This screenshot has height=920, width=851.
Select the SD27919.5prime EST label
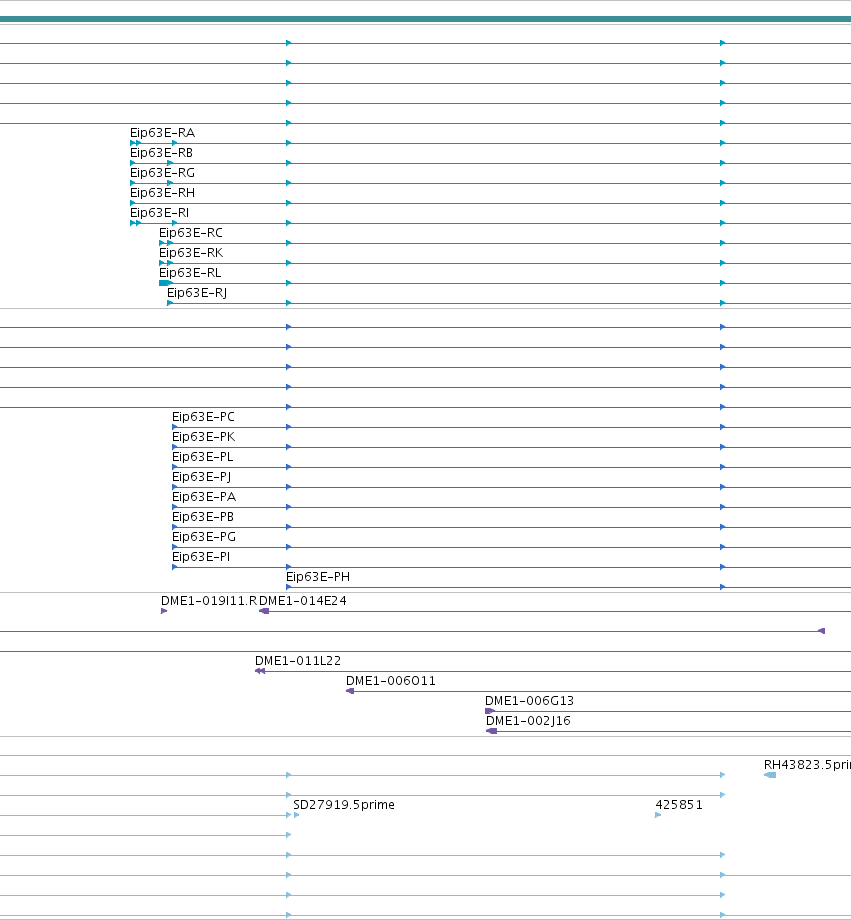tap(343, 804)
